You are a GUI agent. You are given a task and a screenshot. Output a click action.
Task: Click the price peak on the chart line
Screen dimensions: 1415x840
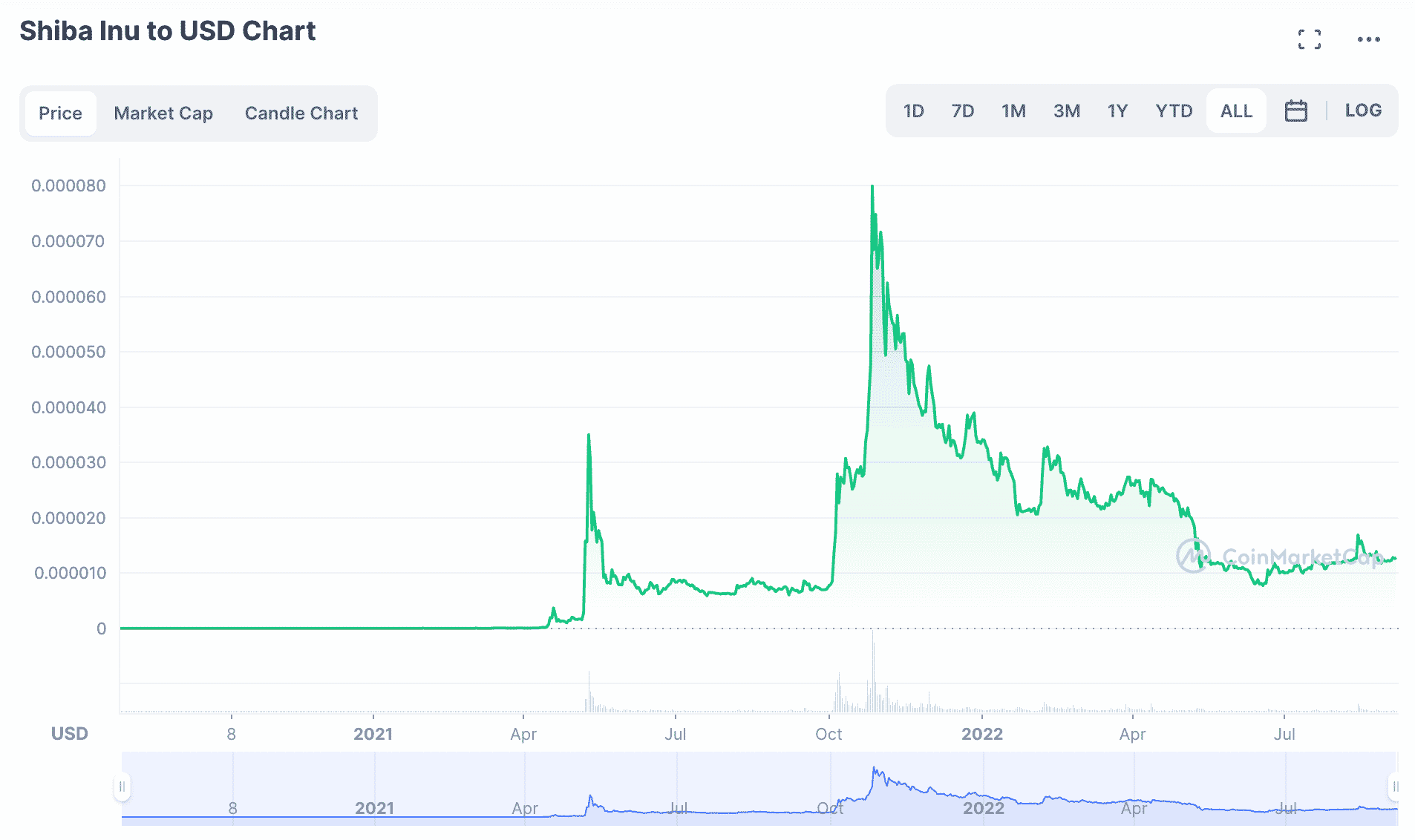(872, 187)
